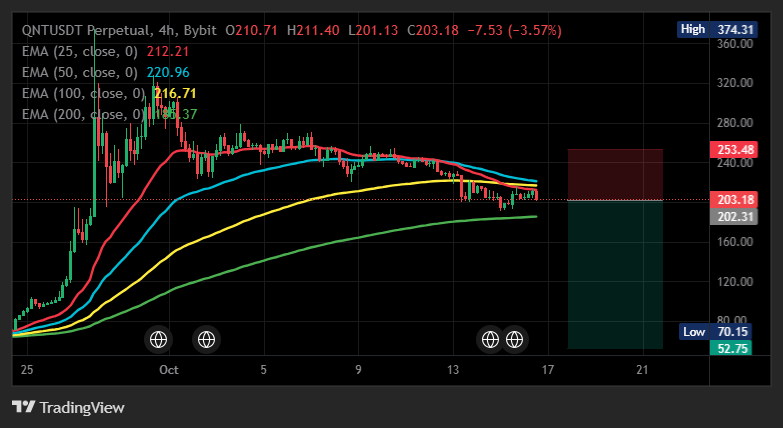
Task: Click the 280.00 price axis label
Action: [x=735, y=123]
